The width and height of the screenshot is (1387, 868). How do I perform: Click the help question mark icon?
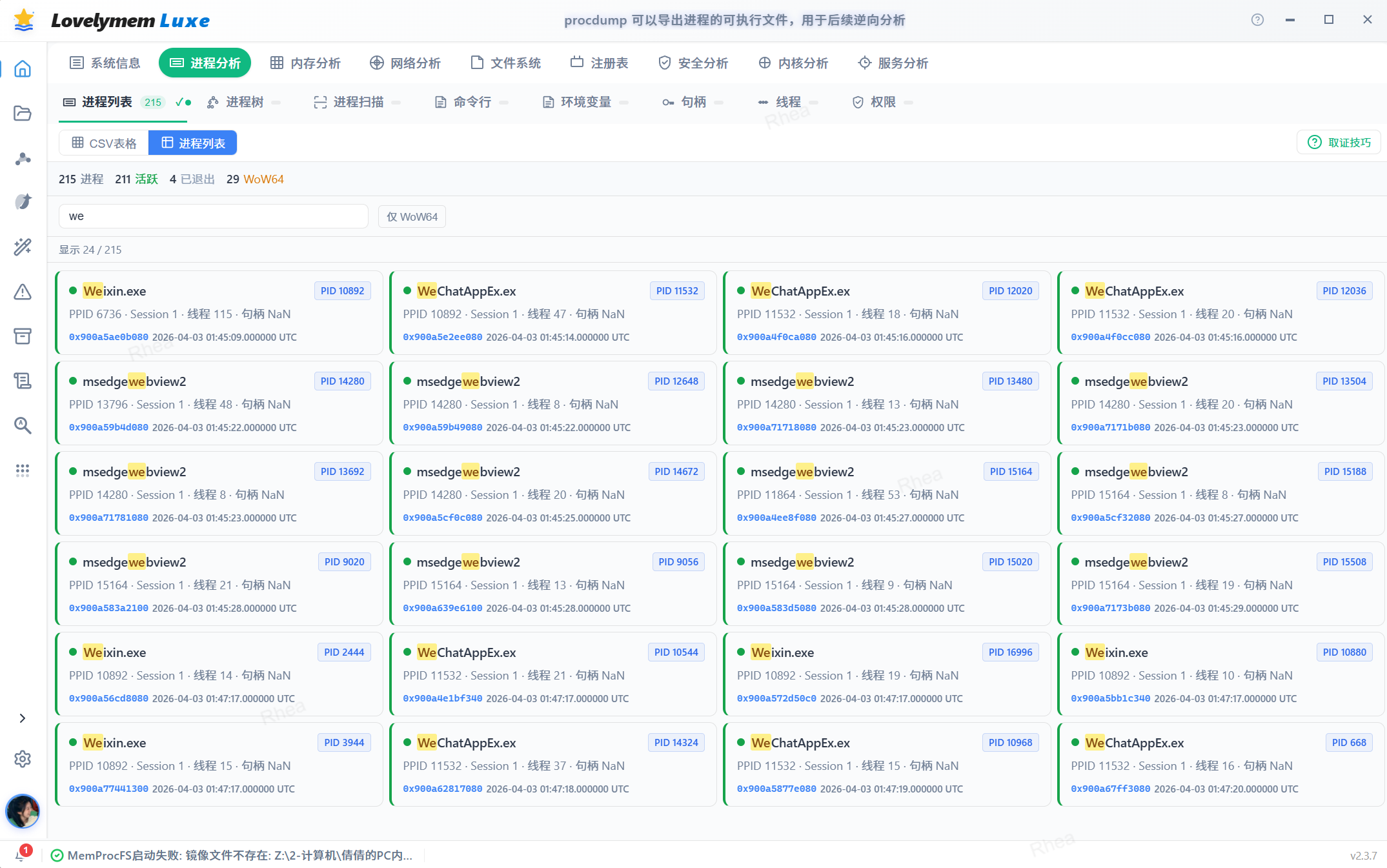tap(1257, 20)
